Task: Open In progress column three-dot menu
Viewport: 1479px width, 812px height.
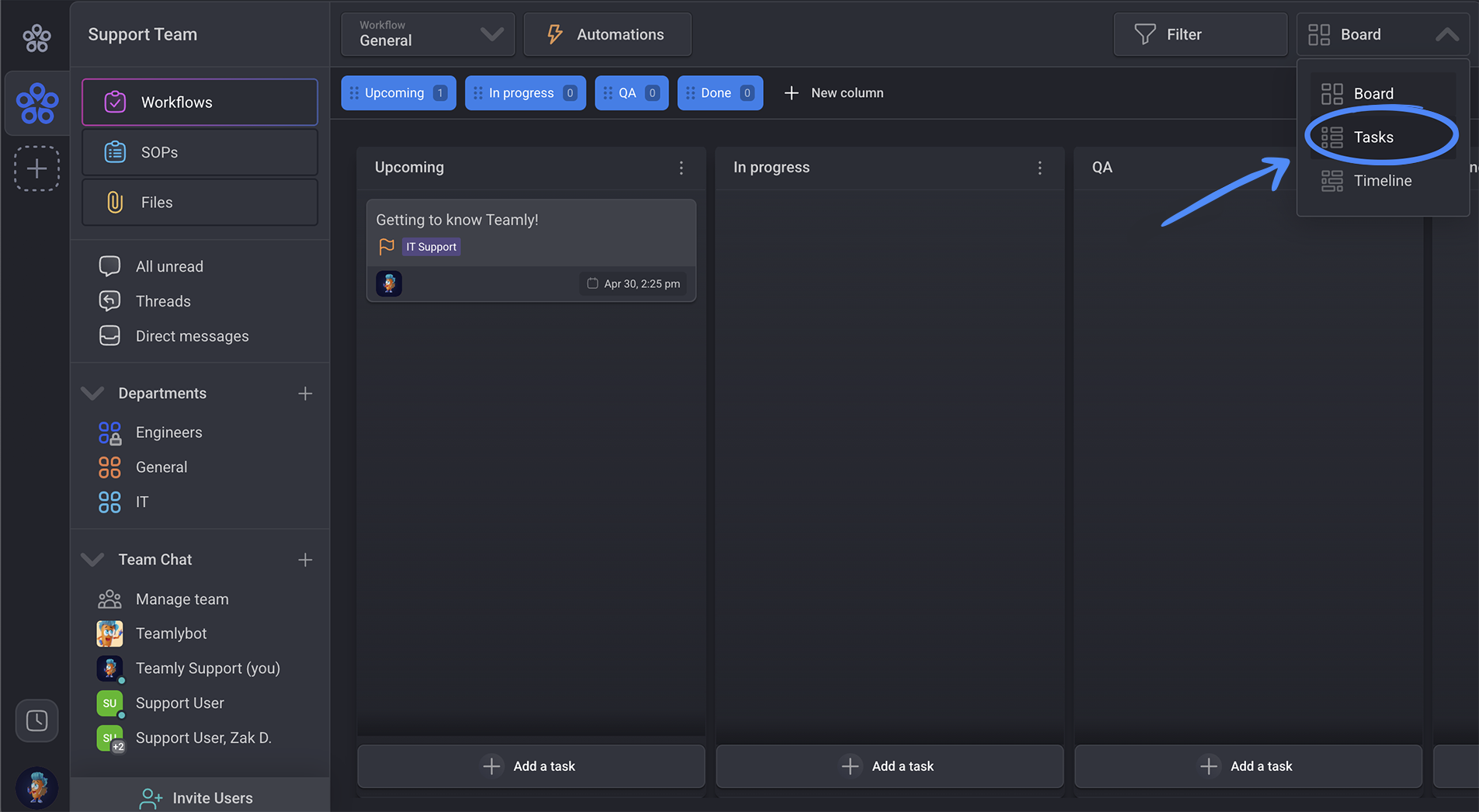Action: pyautogui.click(x=1040, y=168)
